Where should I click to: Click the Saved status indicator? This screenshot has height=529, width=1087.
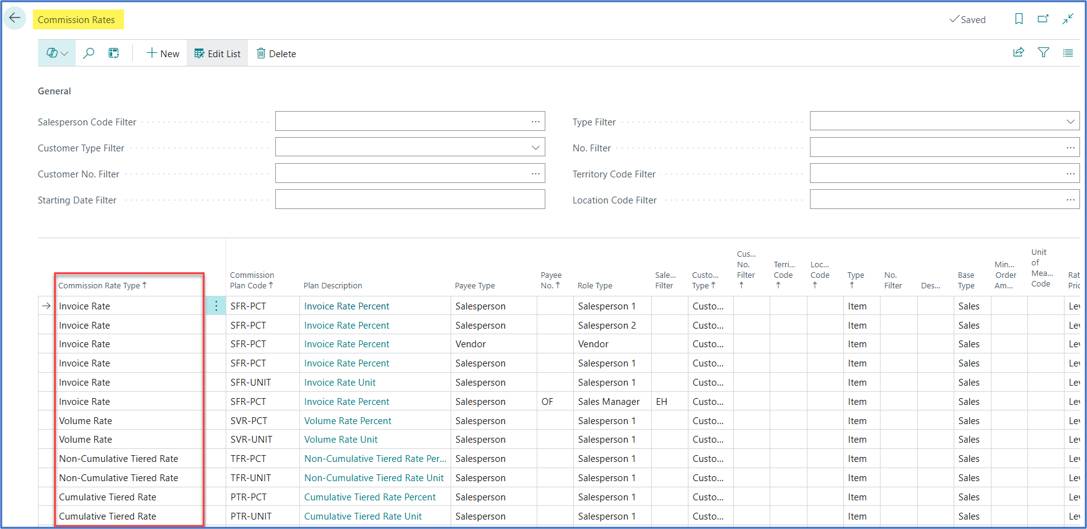coord(967,19)
